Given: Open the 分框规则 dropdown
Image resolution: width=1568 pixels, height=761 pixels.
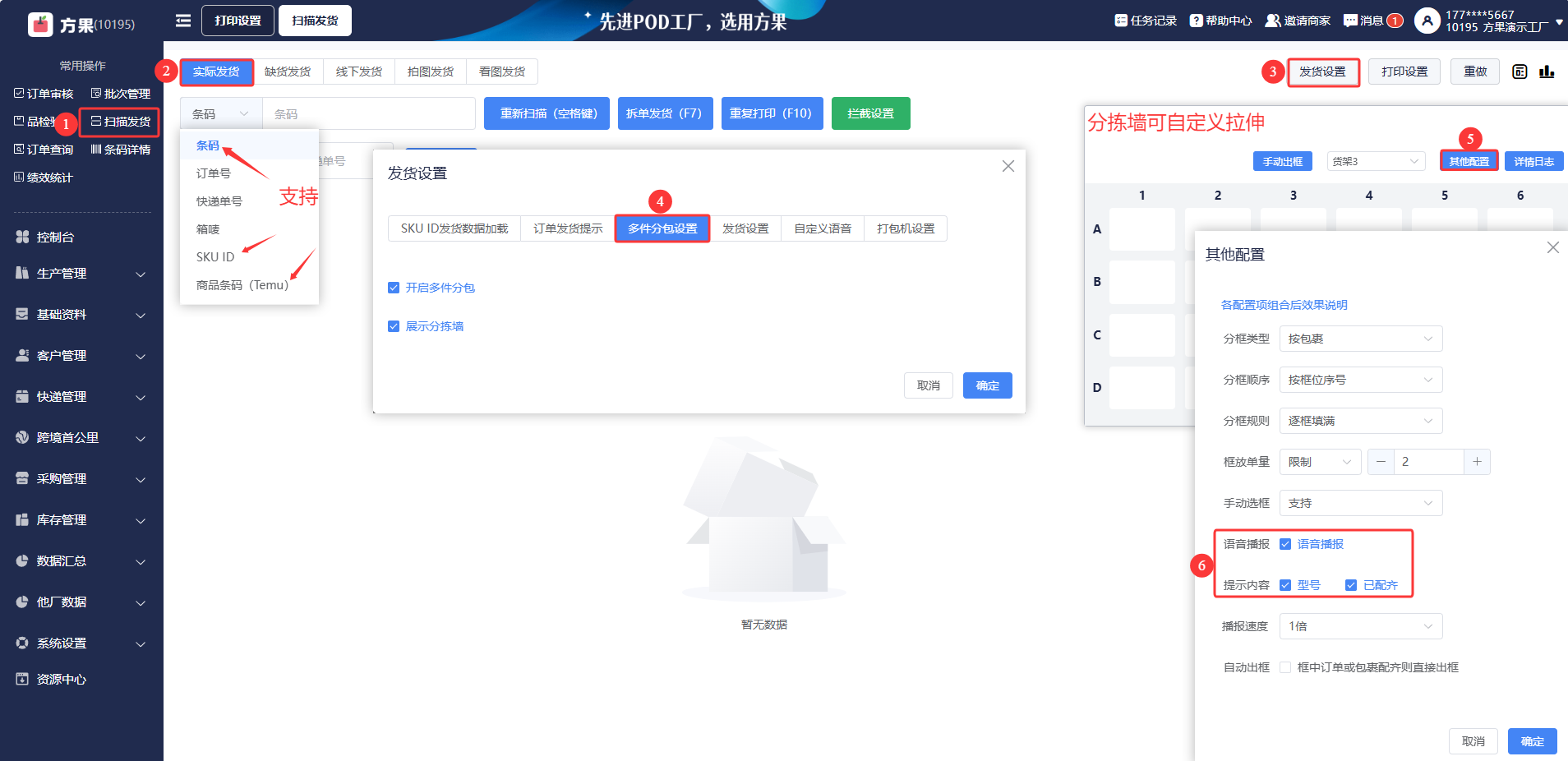Looking at the screenshot, I should click(1361, 421).
